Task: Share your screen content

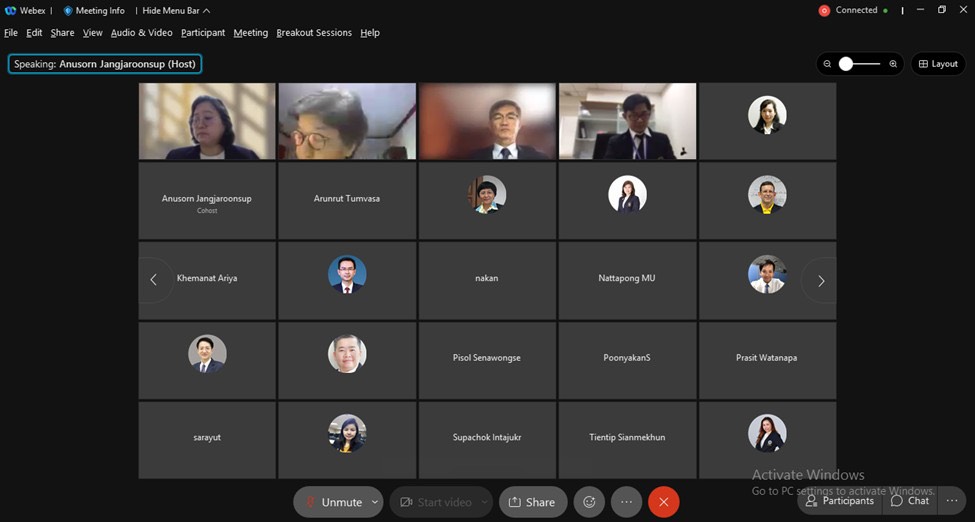Action: (532, 502)
